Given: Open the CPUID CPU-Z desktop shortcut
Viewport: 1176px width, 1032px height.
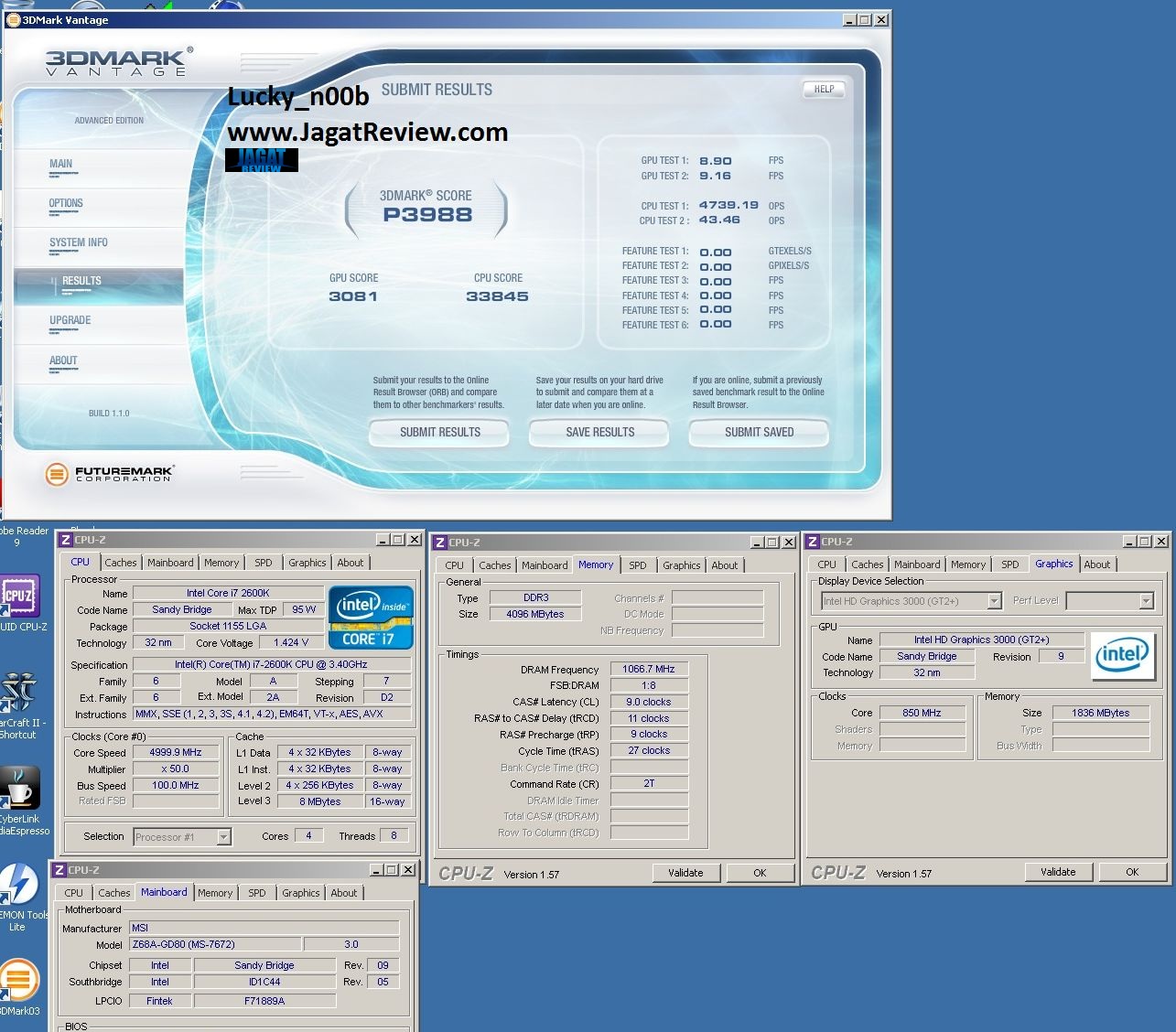Looking at the screenshot, I should point(19,597).
